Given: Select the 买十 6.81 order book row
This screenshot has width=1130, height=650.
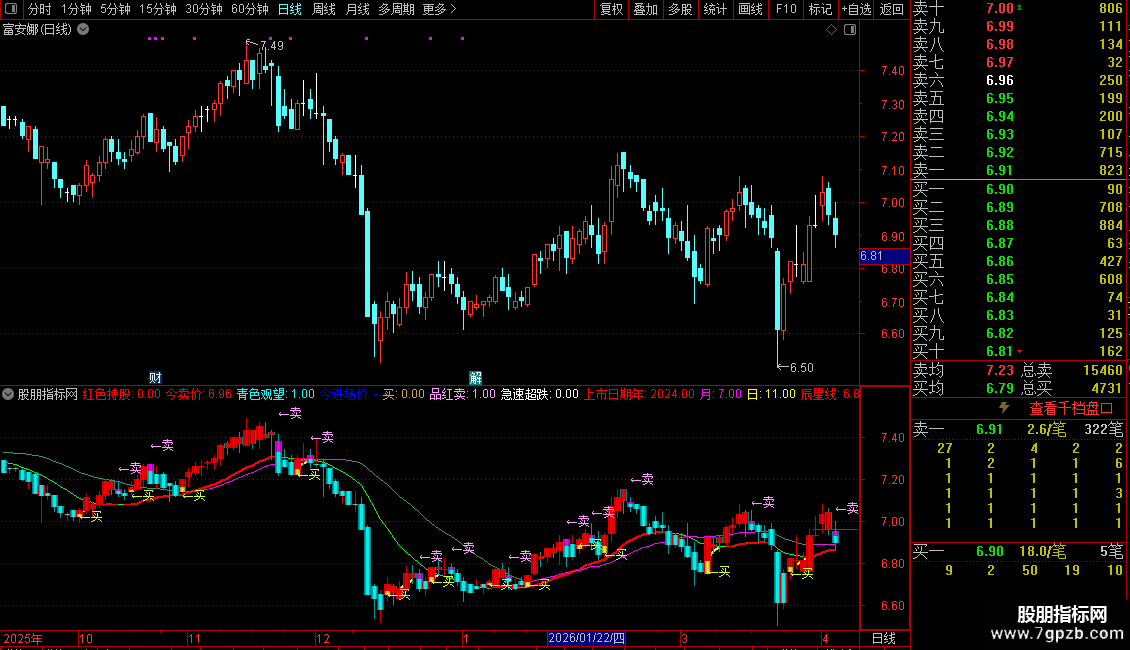Looking at the screenshot, I should coord(1020,351).
